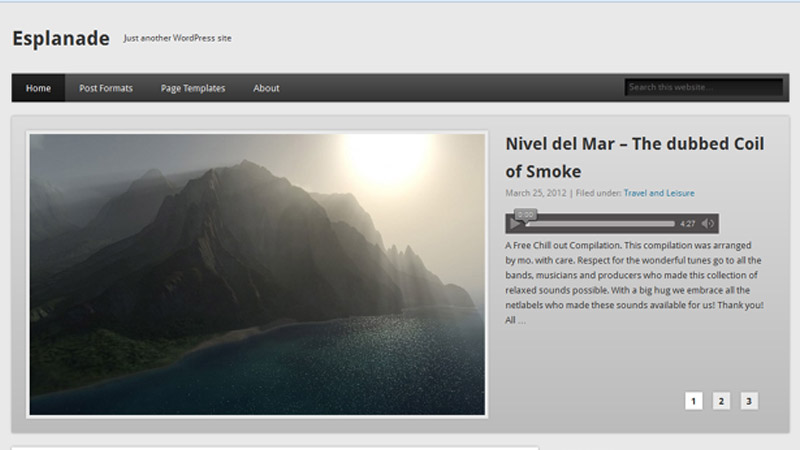Open the Home menu item

(x=38, y=88)
